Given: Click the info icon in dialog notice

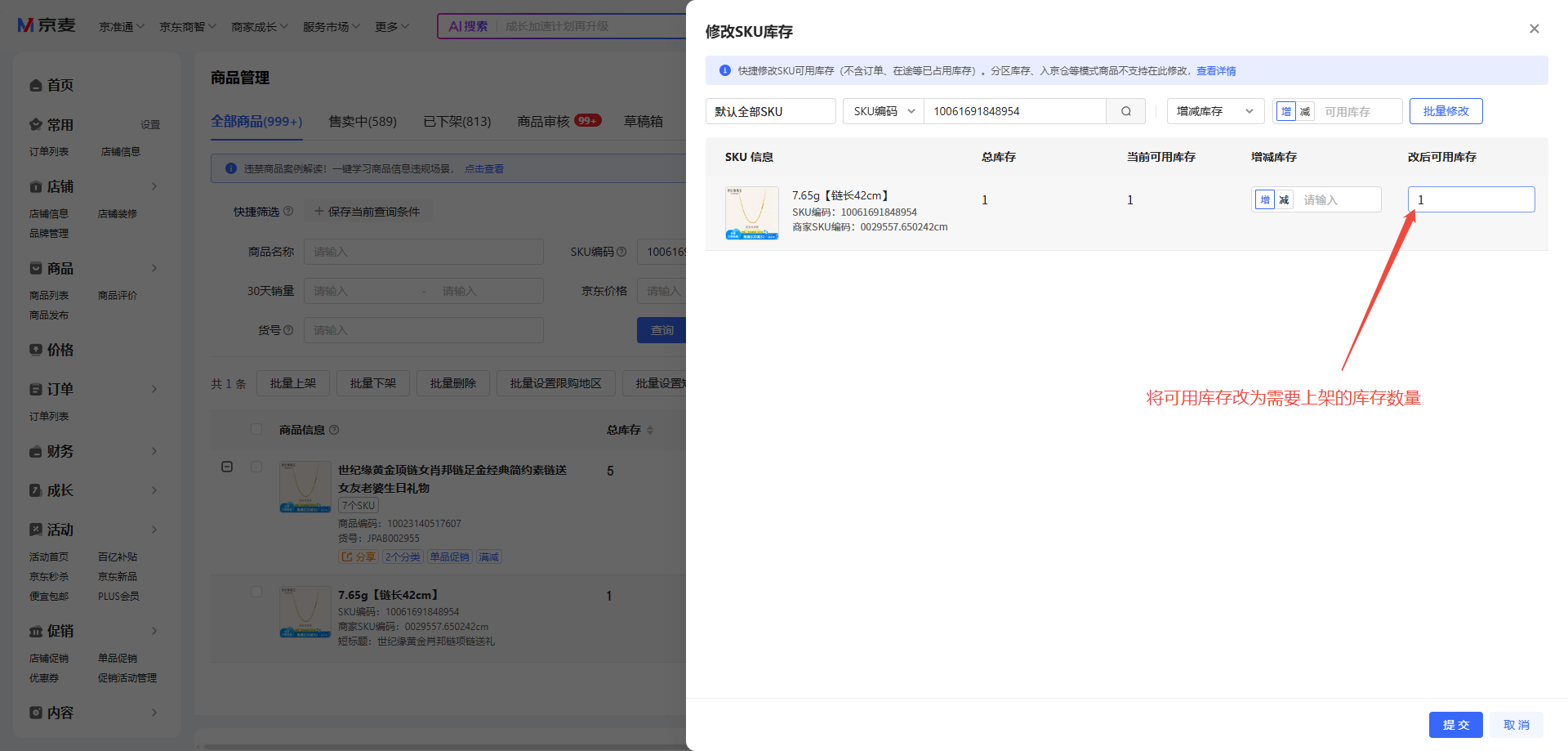Looking at the screenshot, I should coord(724,71).
